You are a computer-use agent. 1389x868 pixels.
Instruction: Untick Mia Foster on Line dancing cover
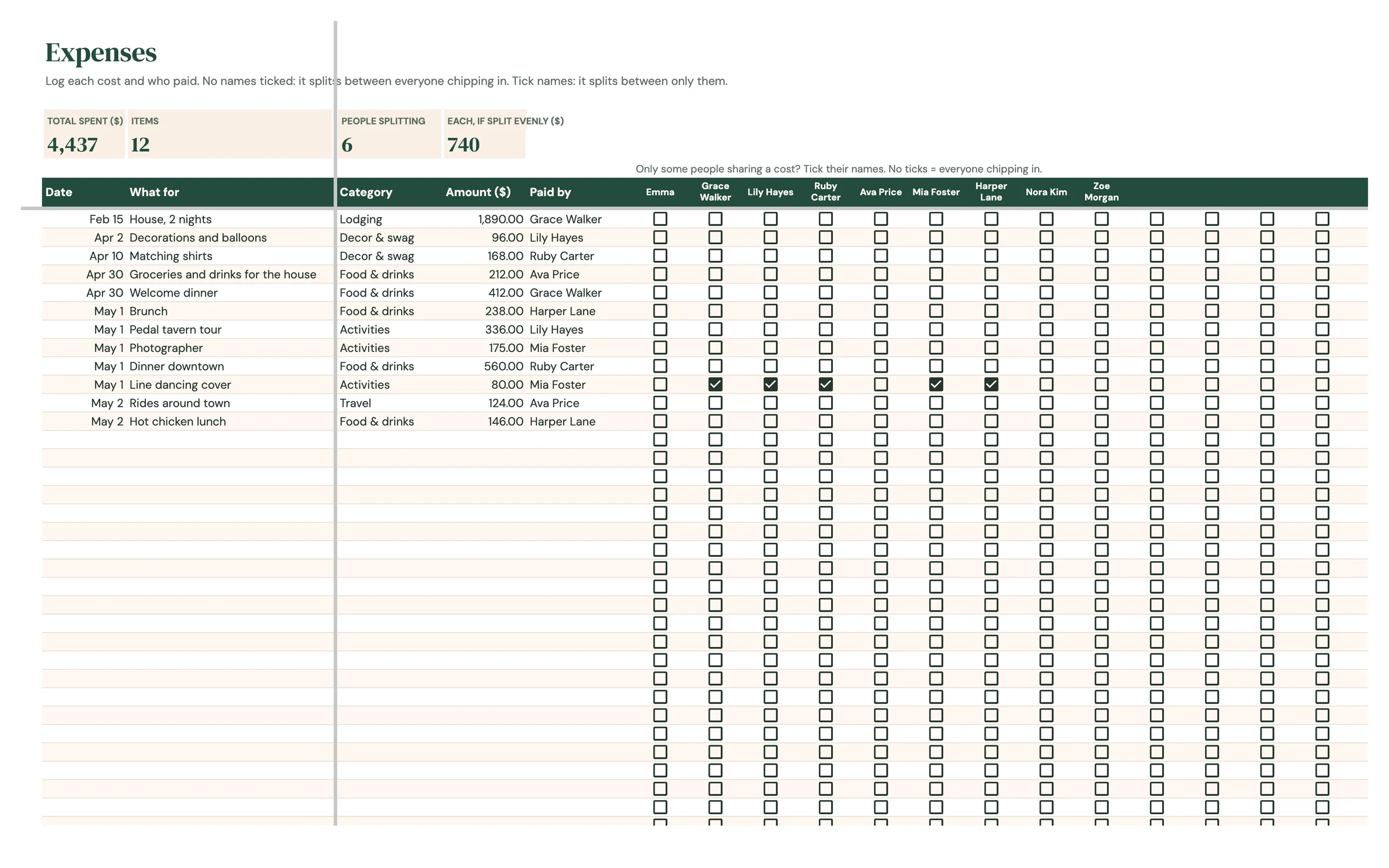(x=936, y=384)
